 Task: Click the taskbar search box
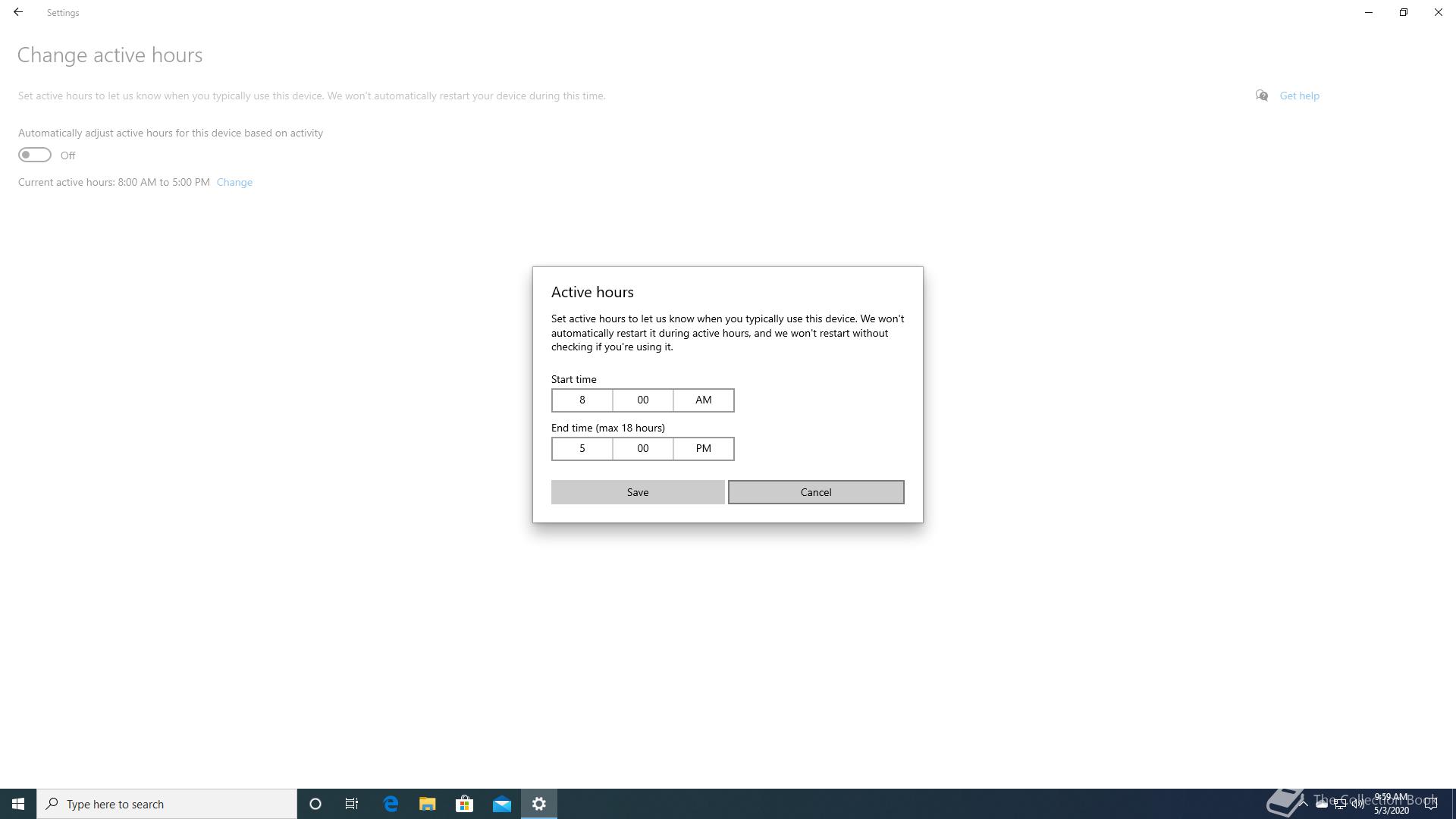pos(167,804)
